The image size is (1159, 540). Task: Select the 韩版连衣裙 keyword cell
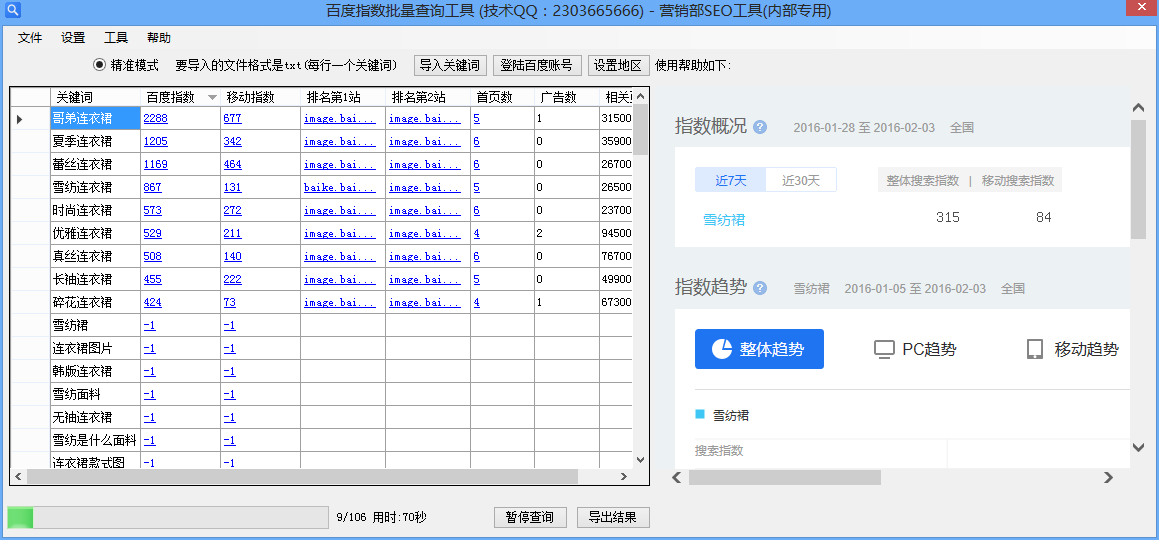pyautogui.click(x=95, y=372)
